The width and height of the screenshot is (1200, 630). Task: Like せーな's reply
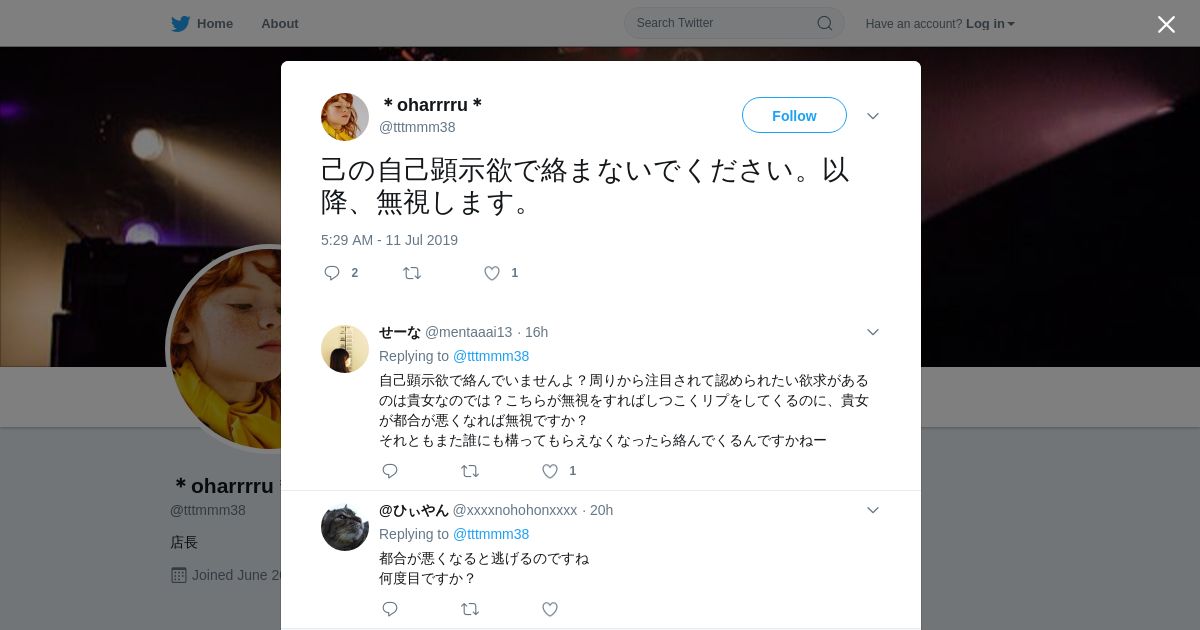(550, 471)
